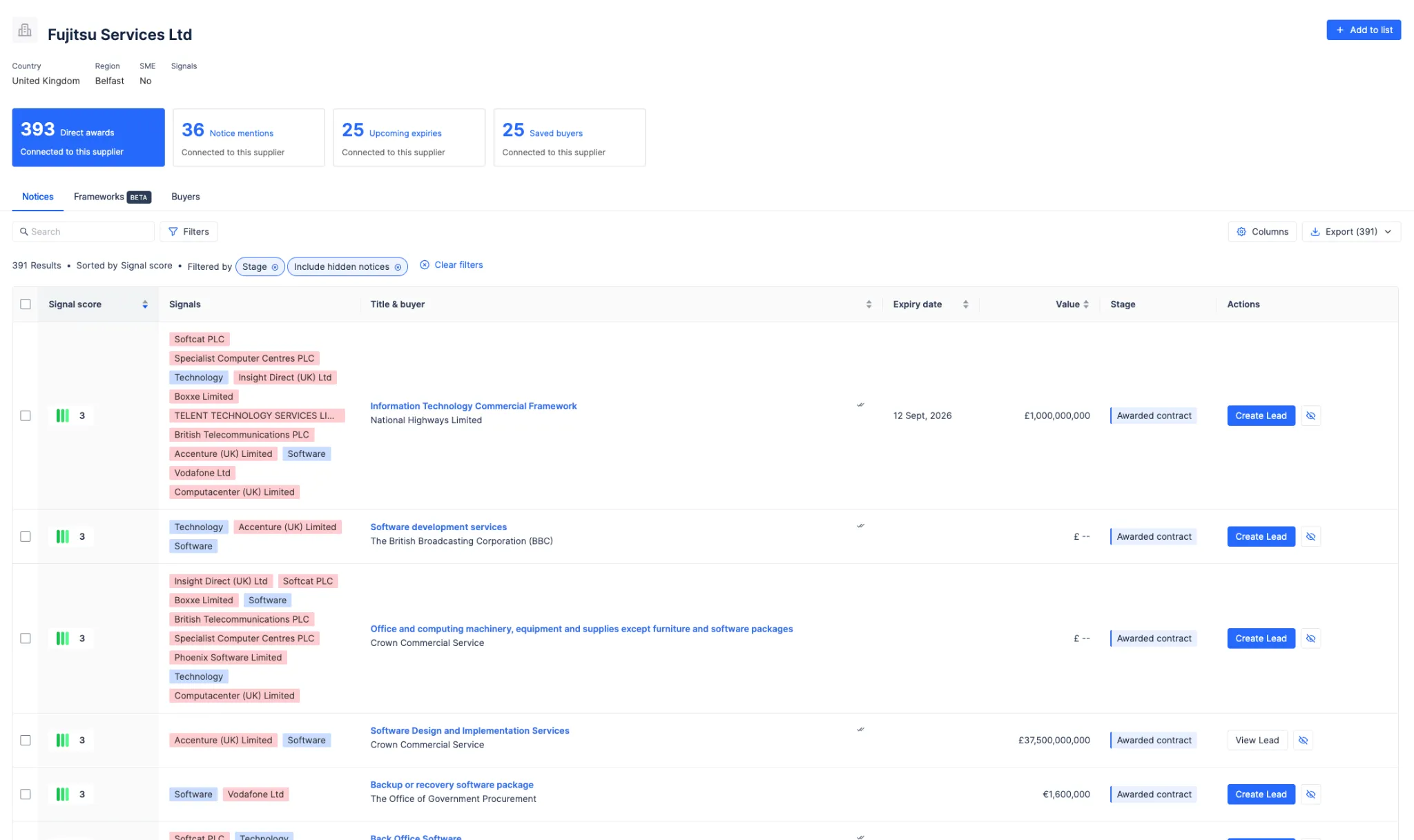
Task: Click the TELENT TECHNOLOGY SERVICES signal tag
Action: pyautogui.click(x=257, y=416)
